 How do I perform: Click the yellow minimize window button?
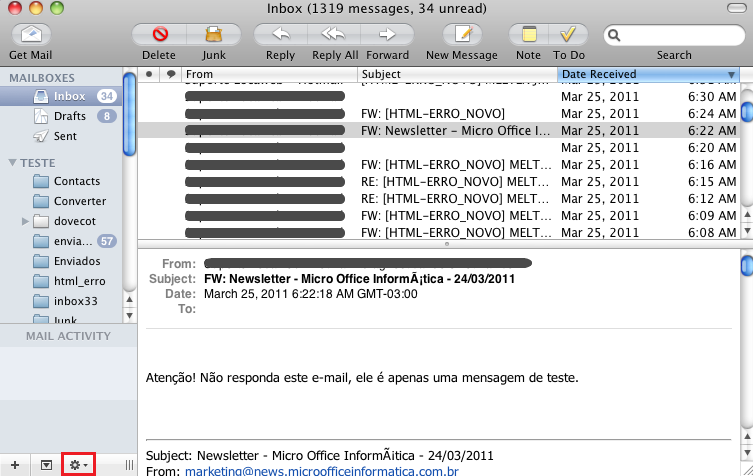click(36, 8)
